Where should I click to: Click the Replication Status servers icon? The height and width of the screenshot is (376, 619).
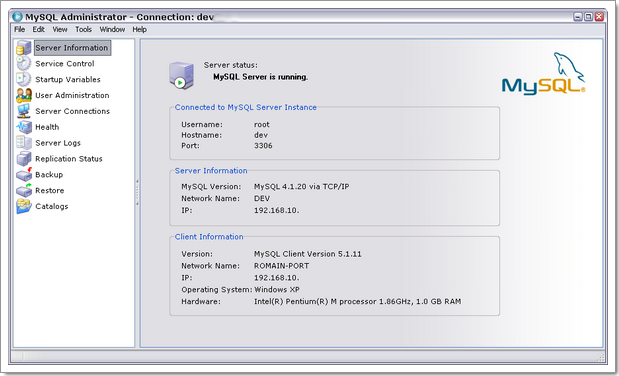[x=24, y=158]
